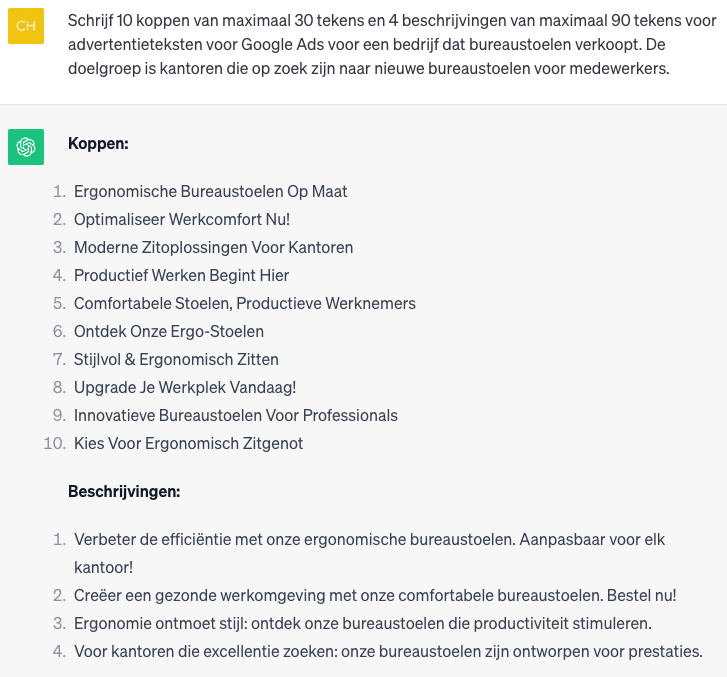Select 'Comfortabele Stoelen, Productieve Werknemers' text
This screenshot has width=727, height=677.
click(x=245, y=303)
